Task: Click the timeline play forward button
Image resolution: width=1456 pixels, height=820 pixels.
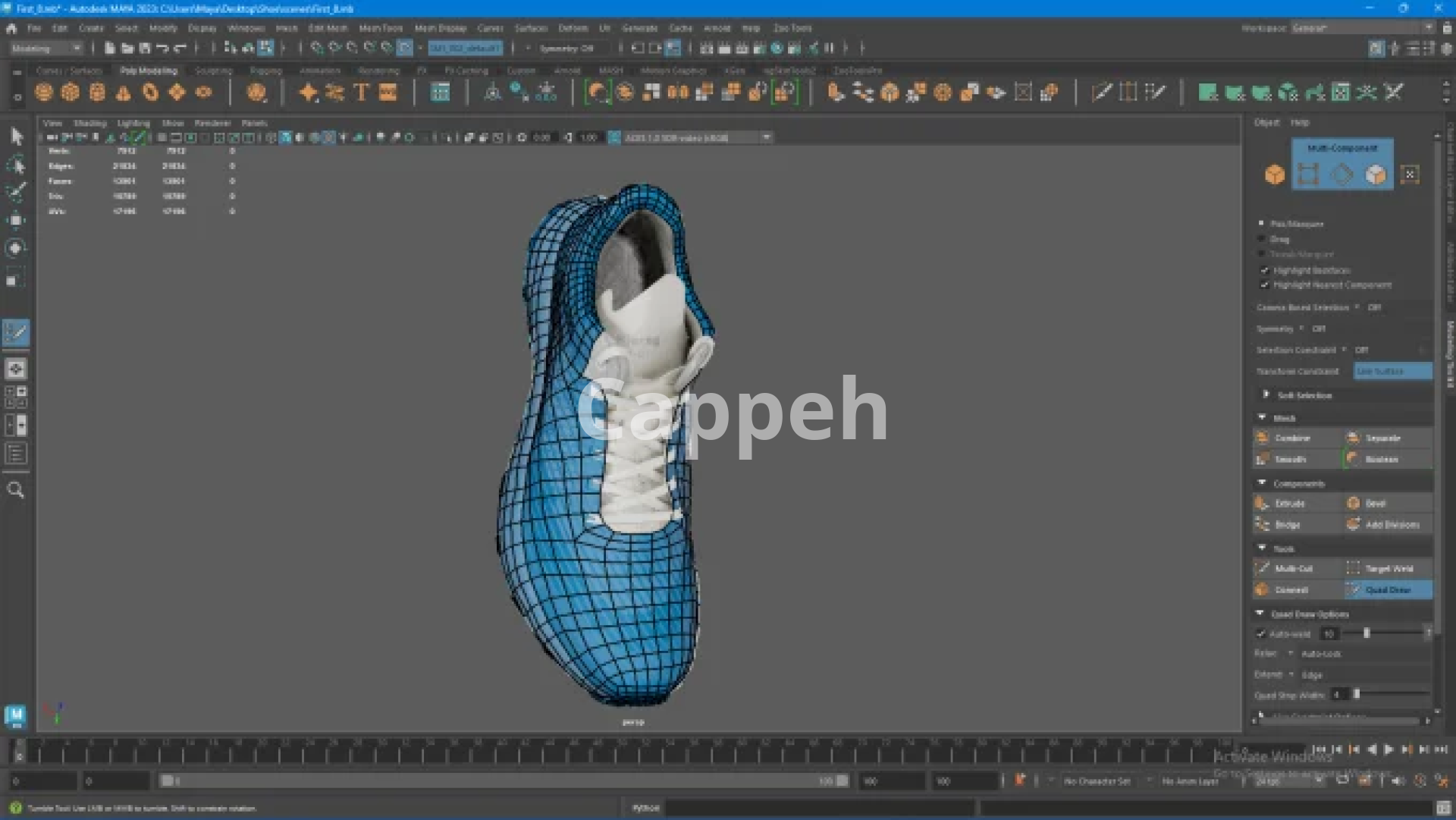Action: 1389,749
